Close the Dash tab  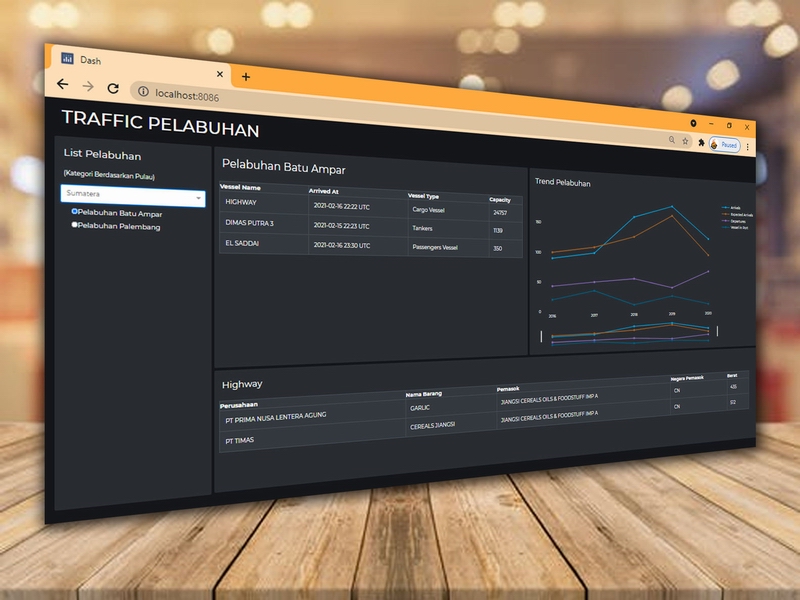click(220, 74)
